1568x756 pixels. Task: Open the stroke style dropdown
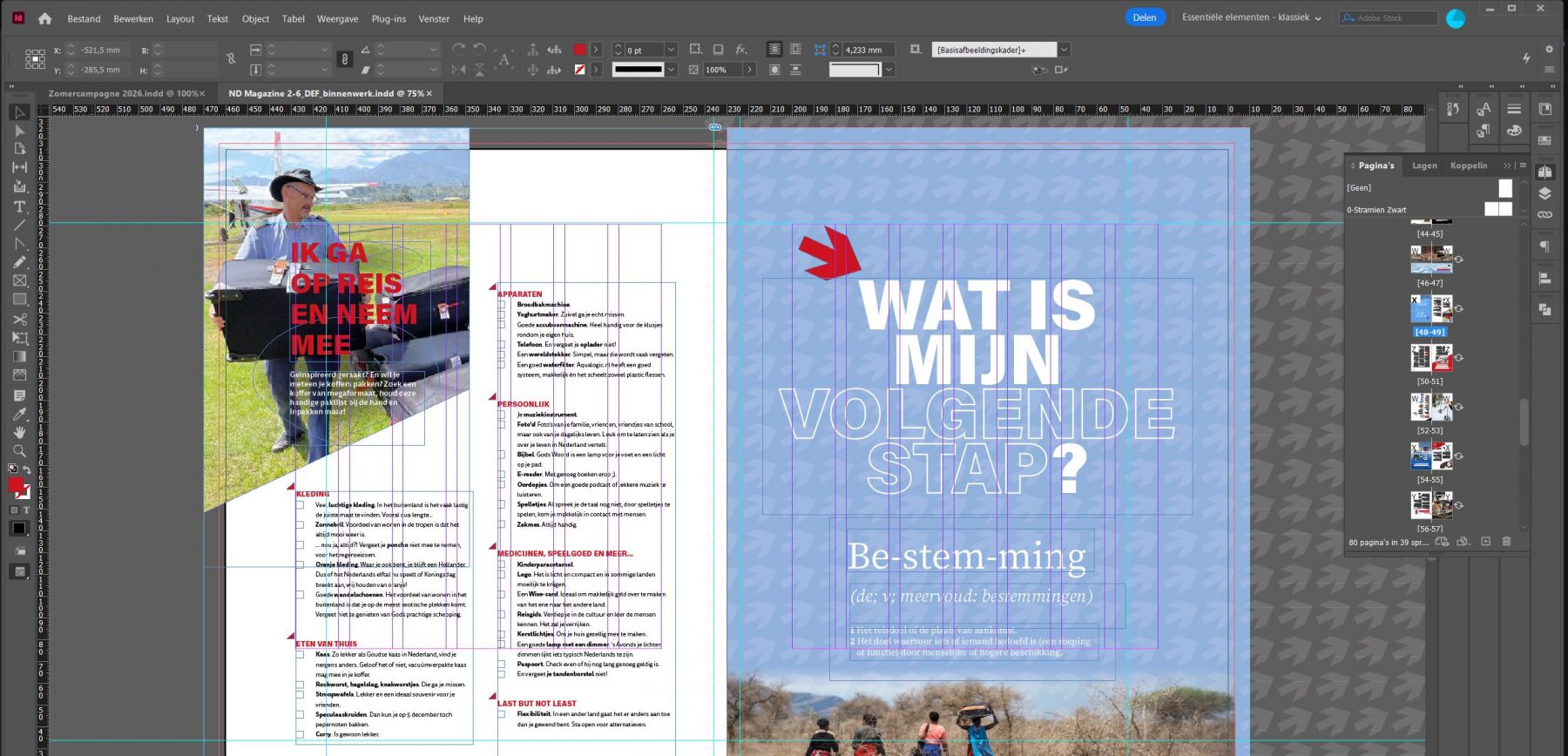click(671, 70)
